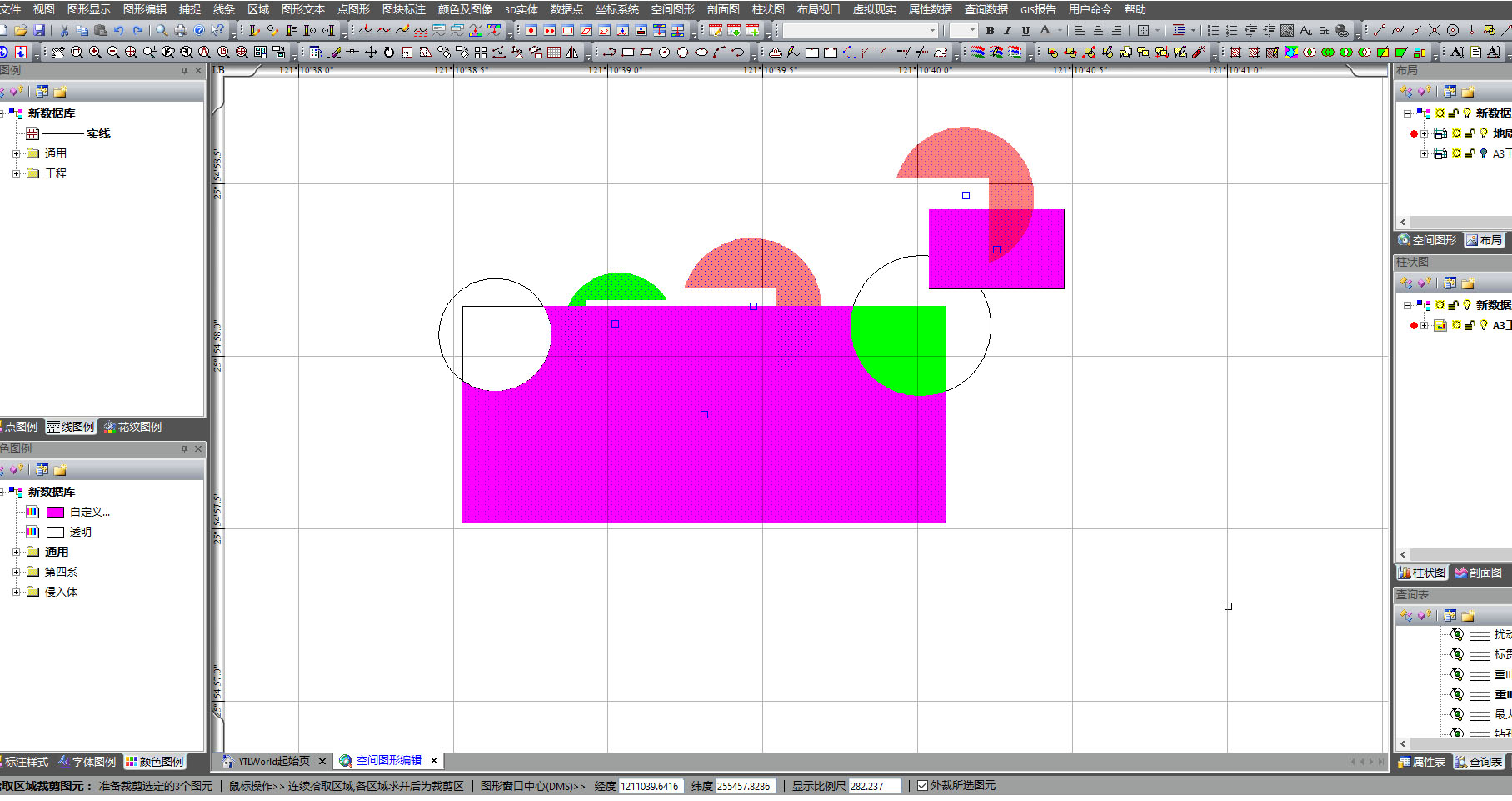Switch to the 剖面图 tab
The height and width of the screenshot is (801, 1512).
pyautogui.click(x=1478, y=572)
